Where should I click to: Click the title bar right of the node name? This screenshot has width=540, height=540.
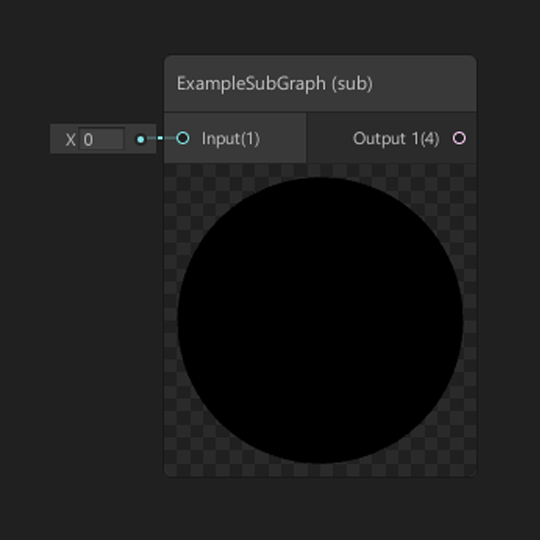tap(424, 84)
